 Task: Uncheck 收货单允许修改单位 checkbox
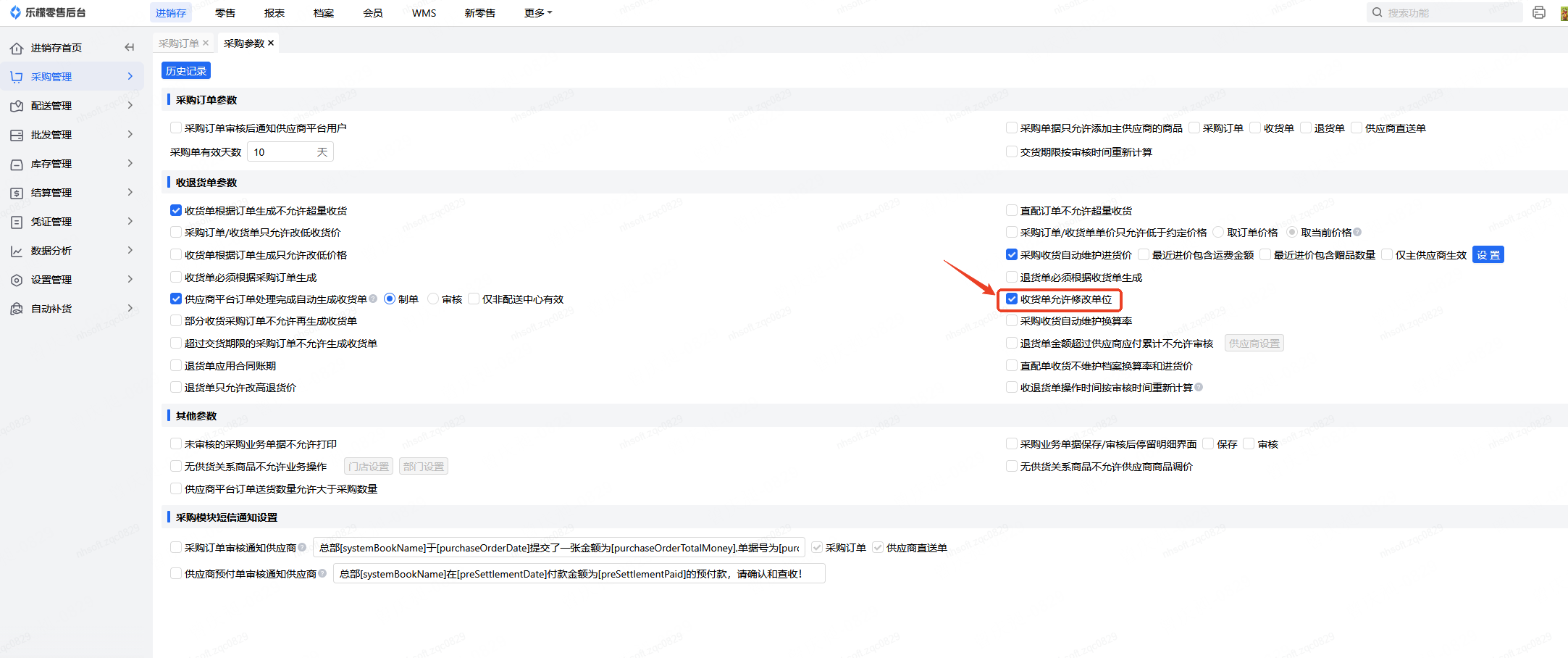pos(1012,299)
